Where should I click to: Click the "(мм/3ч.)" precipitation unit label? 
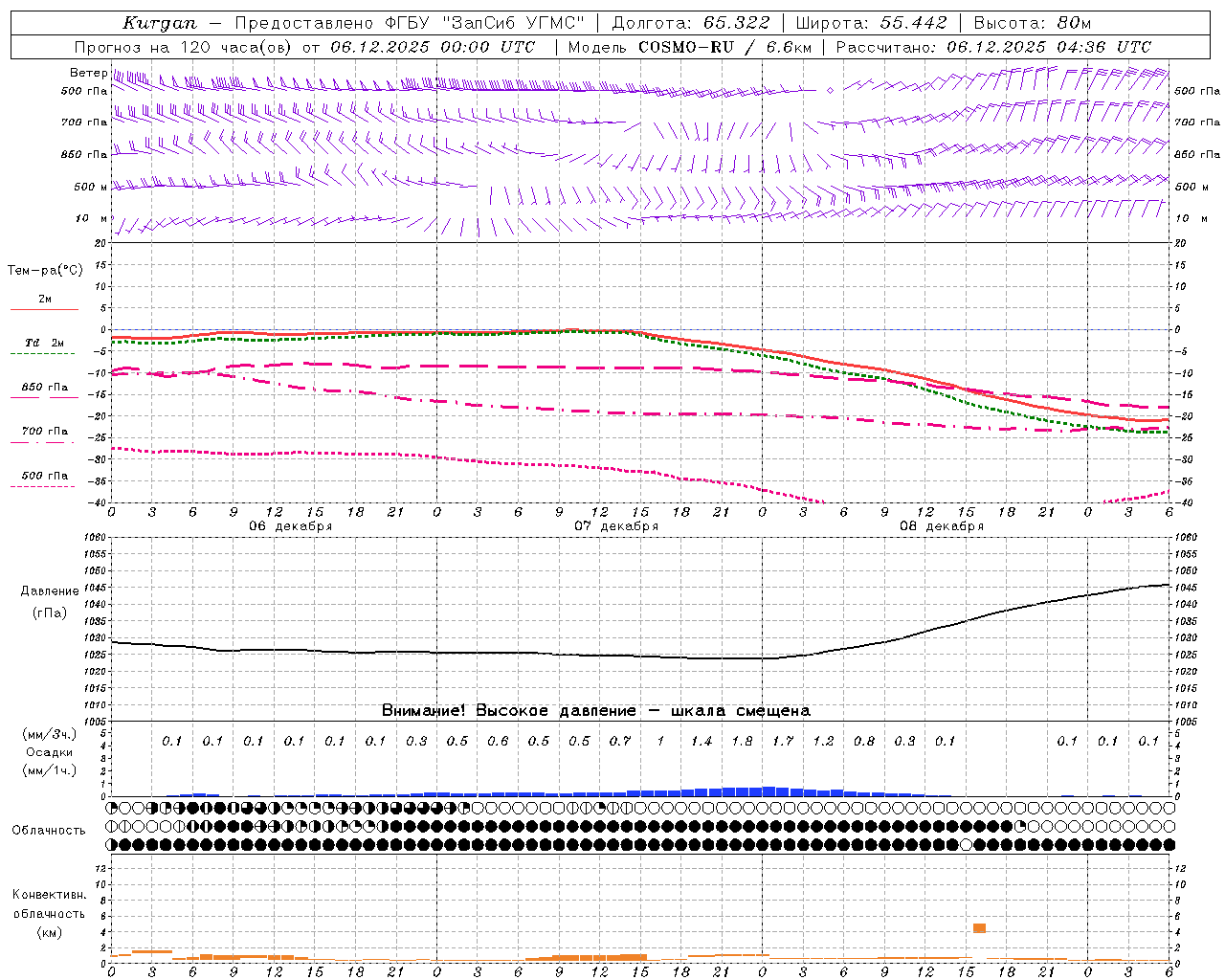(x=49, y=734)
